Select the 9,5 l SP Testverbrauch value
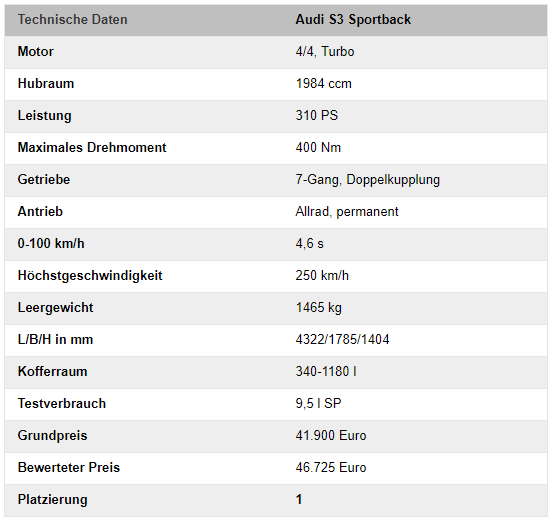The height and width of the screenshot is (526, 554). pyautogui.click(x=318, y=403)
